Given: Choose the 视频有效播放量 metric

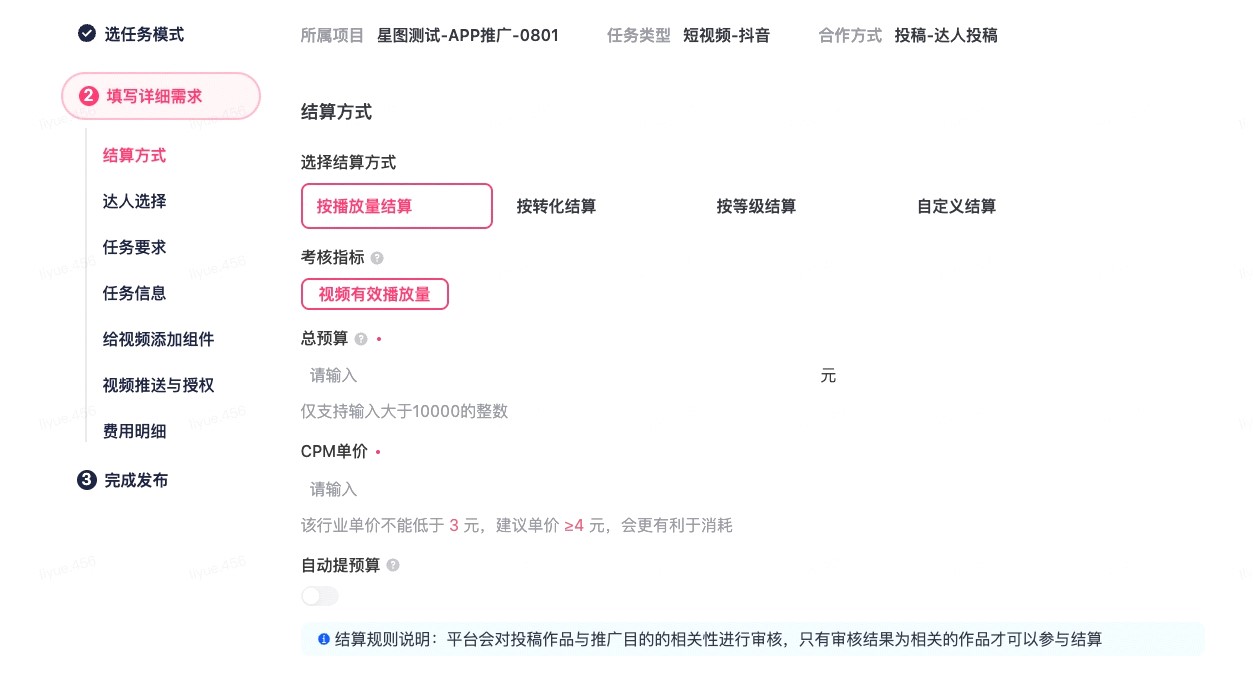Looking at the screenshot, I should coord(375,294).
